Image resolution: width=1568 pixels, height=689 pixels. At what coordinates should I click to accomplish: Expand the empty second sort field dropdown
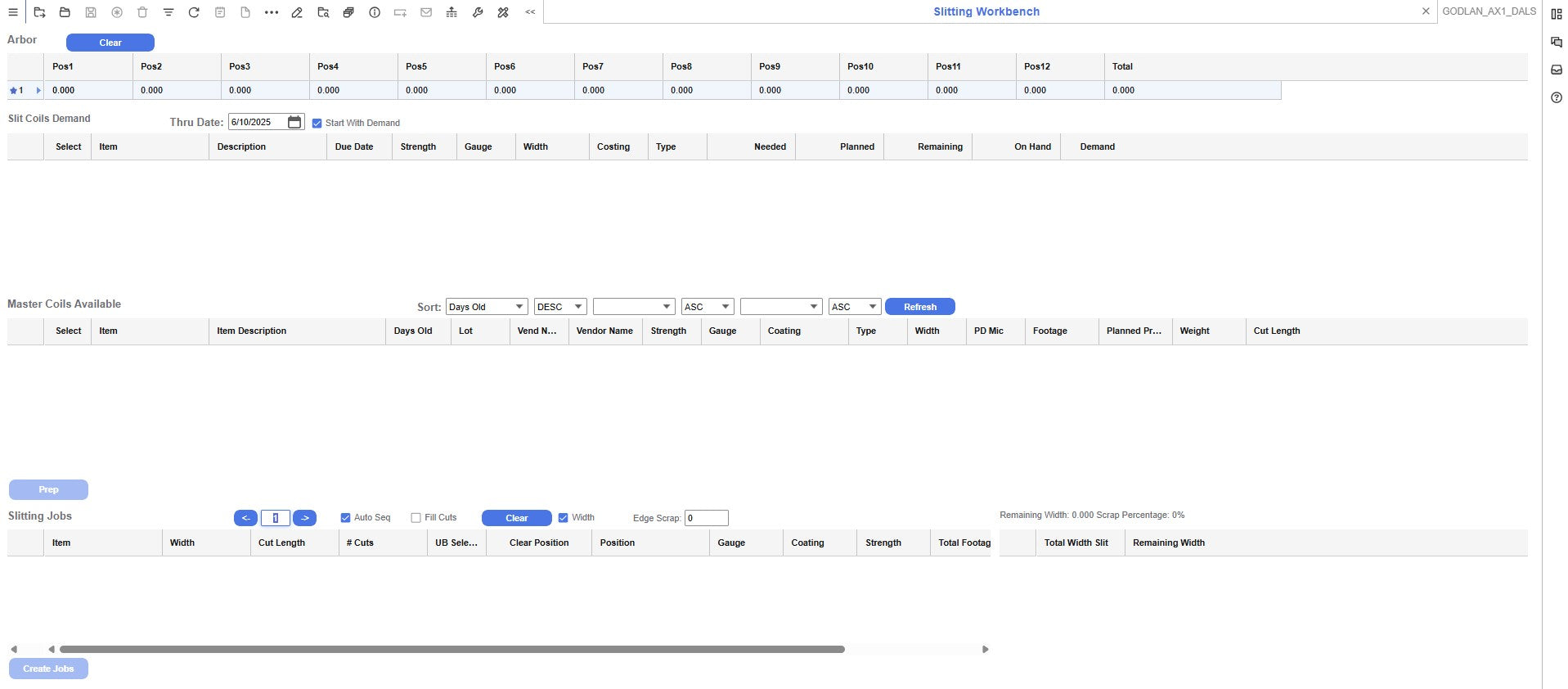tap(634, 307)
